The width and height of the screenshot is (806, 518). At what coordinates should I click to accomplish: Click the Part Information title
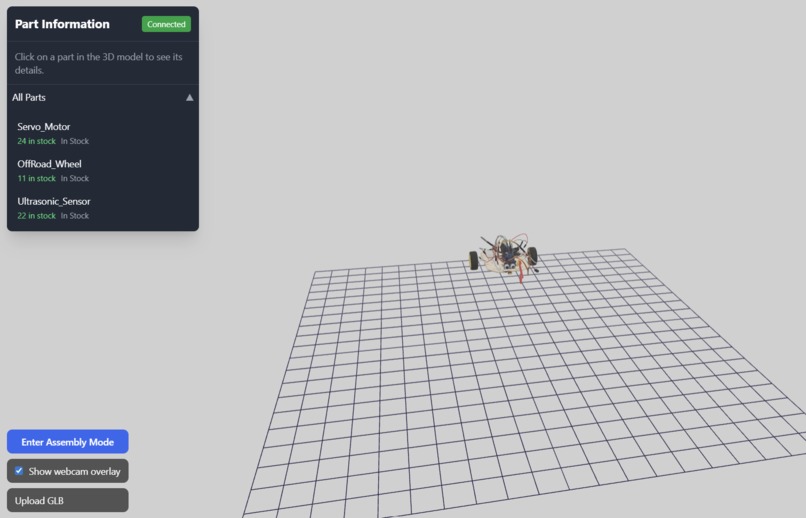pos(62,24)
